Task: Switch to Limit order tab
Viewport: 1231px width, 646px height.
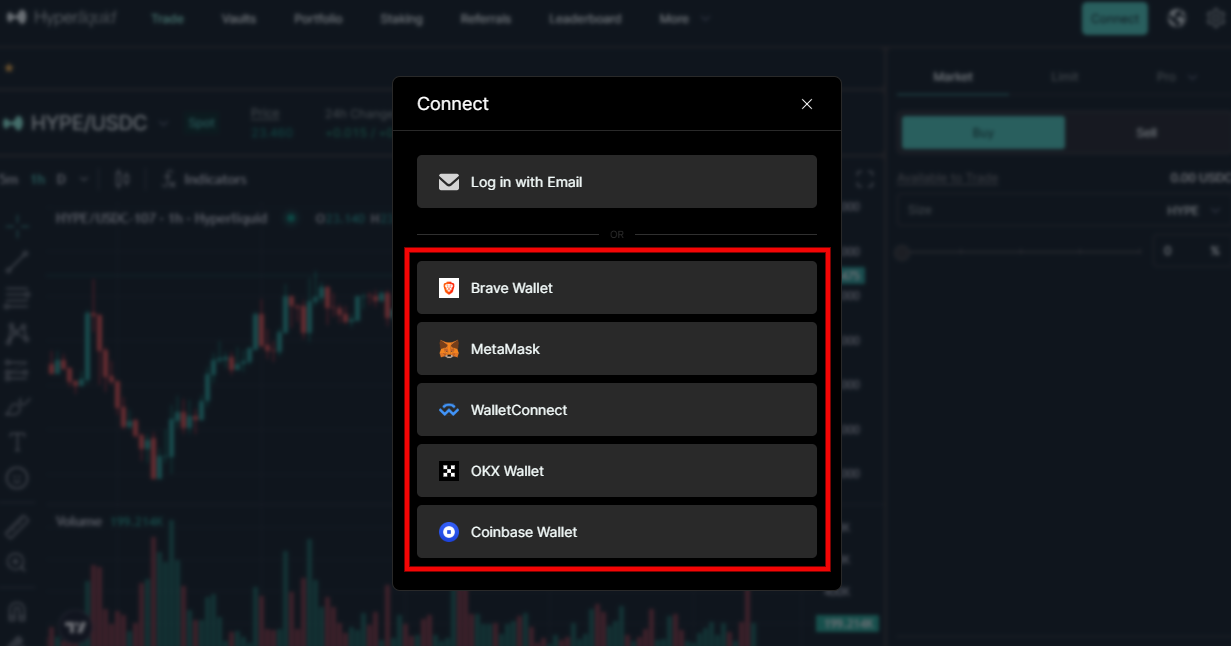Action: [x=1064, y=77]
